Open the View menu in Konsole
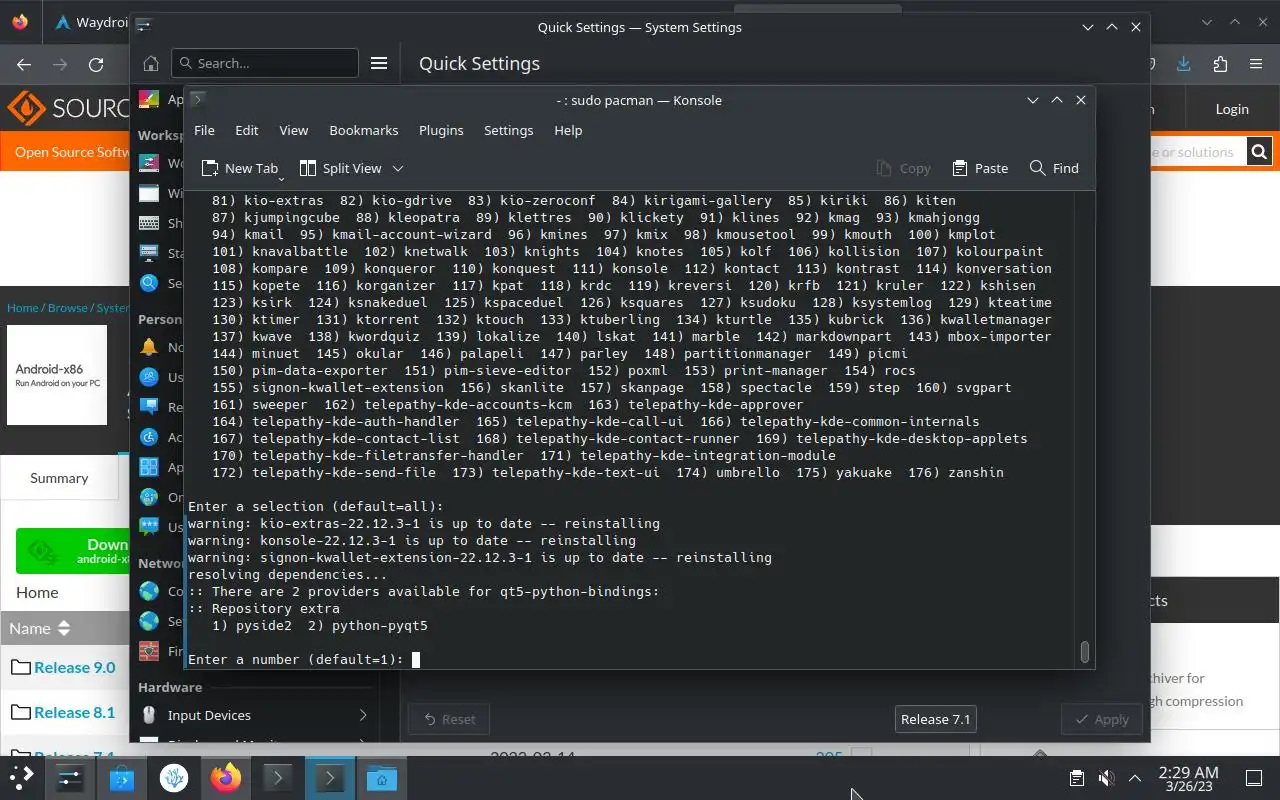 point(293,130)
